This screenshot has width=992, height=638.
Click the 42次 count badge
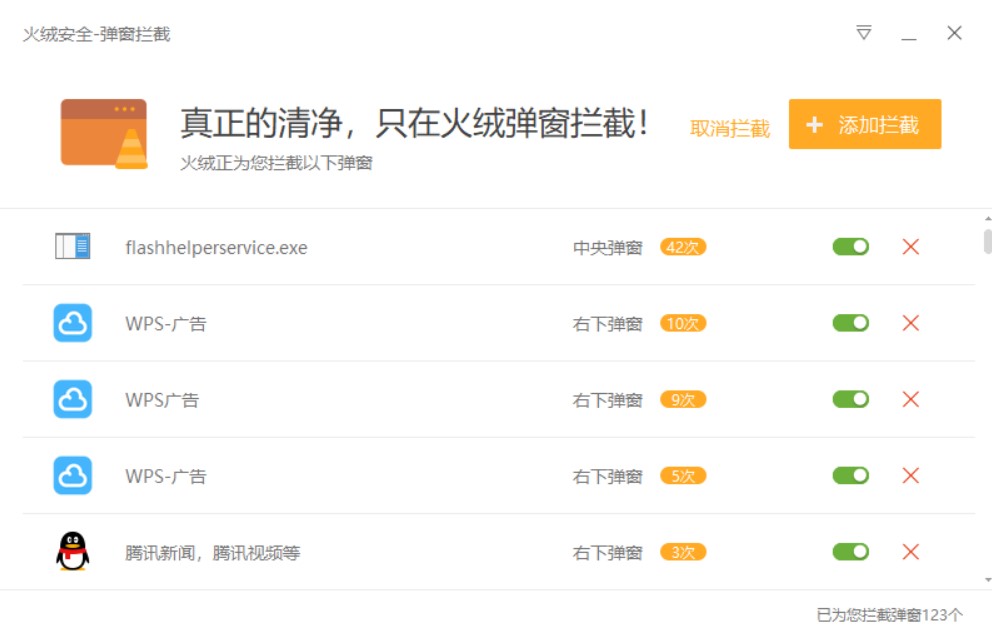[x=683, y=247]
